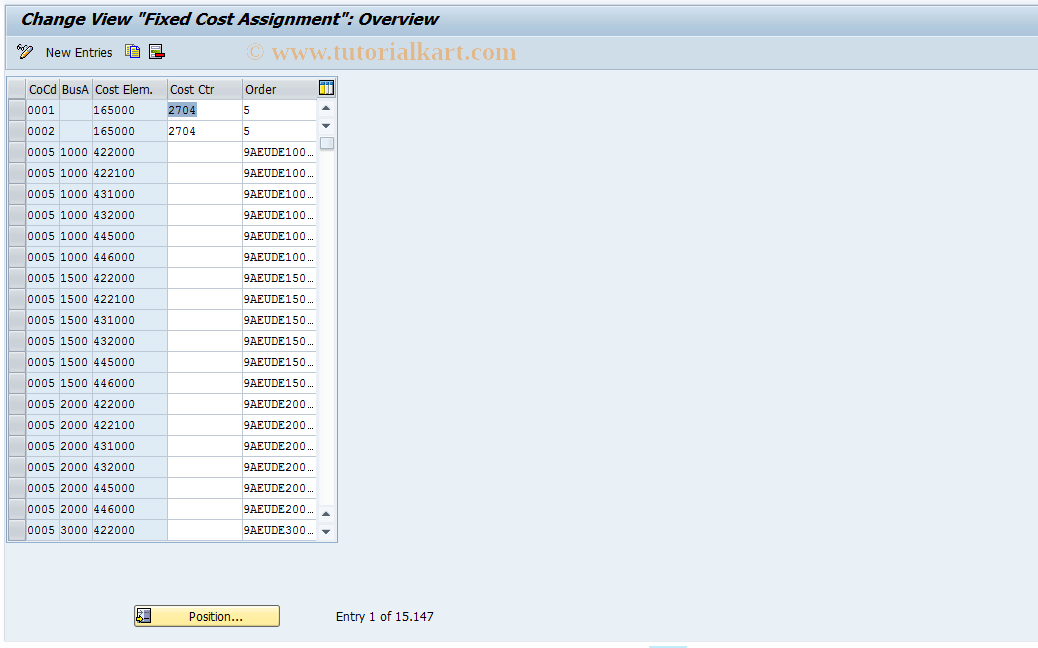This screenshot has height=648, width=1038.
Task: Click scroll down arrow below top arrow
Action: tap(326, 126)
